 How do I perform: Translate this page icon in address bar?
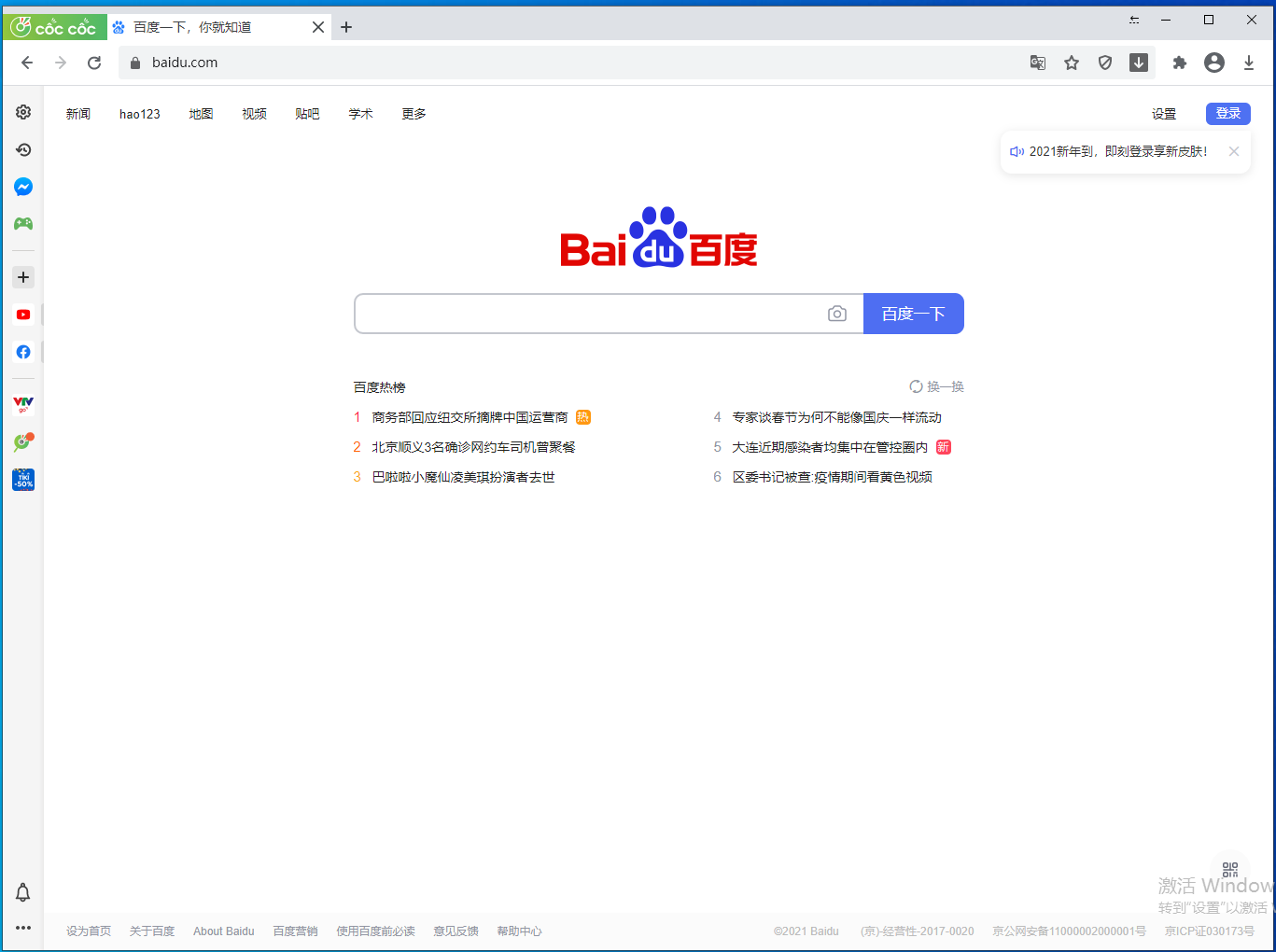(1038, 63)
